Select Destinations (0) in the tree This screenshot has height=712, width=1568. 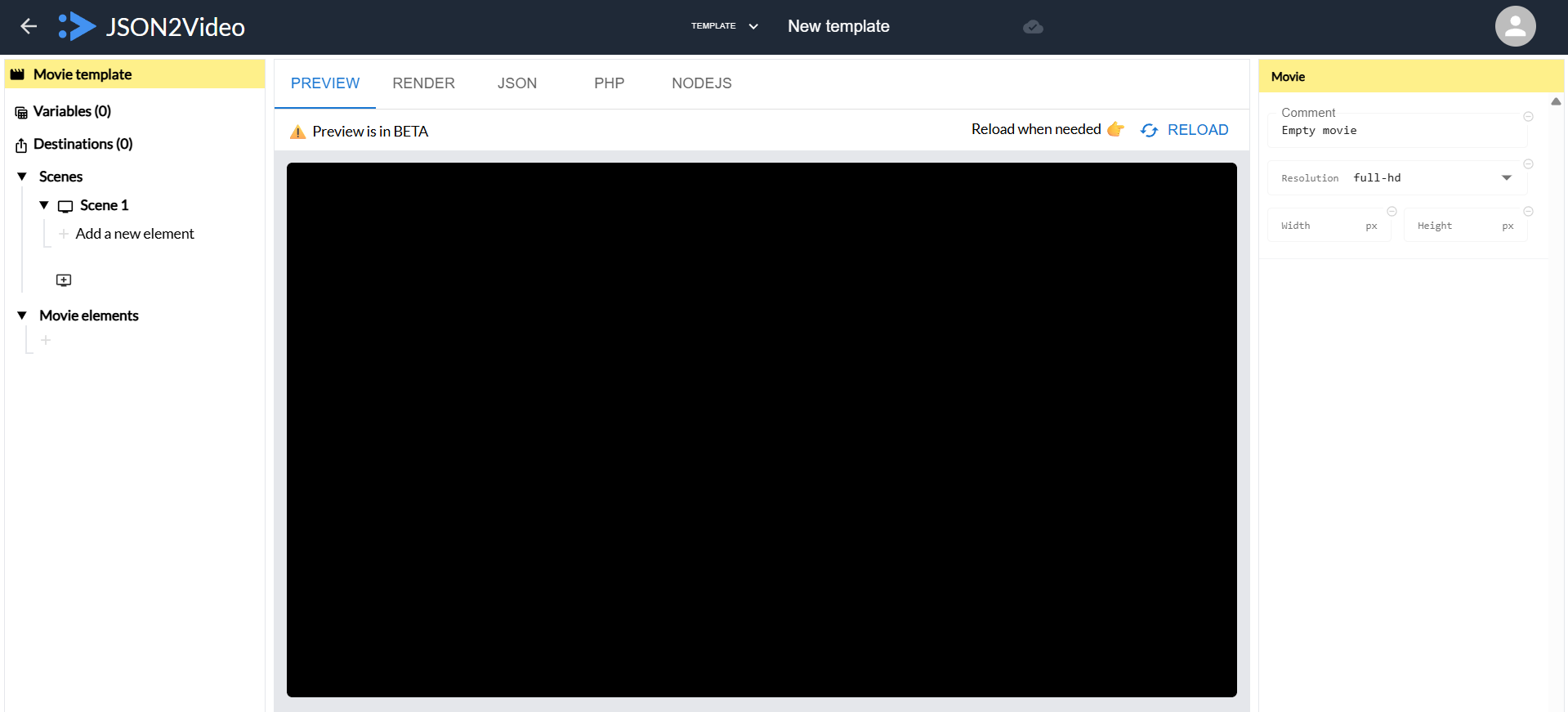[x=83, y=144]
